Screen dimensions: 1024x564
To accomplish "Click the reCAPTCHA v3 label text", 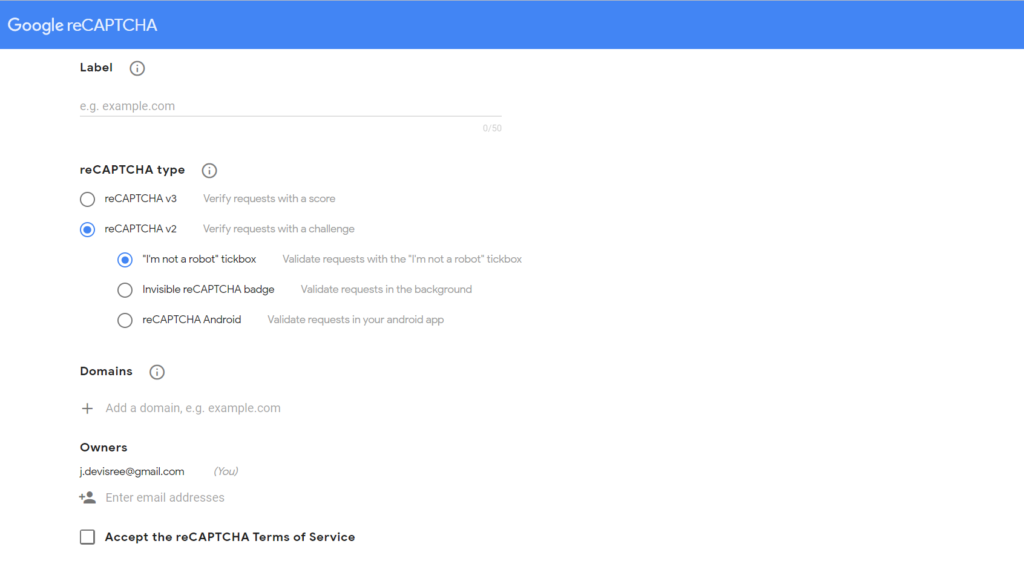I will 140,198.
